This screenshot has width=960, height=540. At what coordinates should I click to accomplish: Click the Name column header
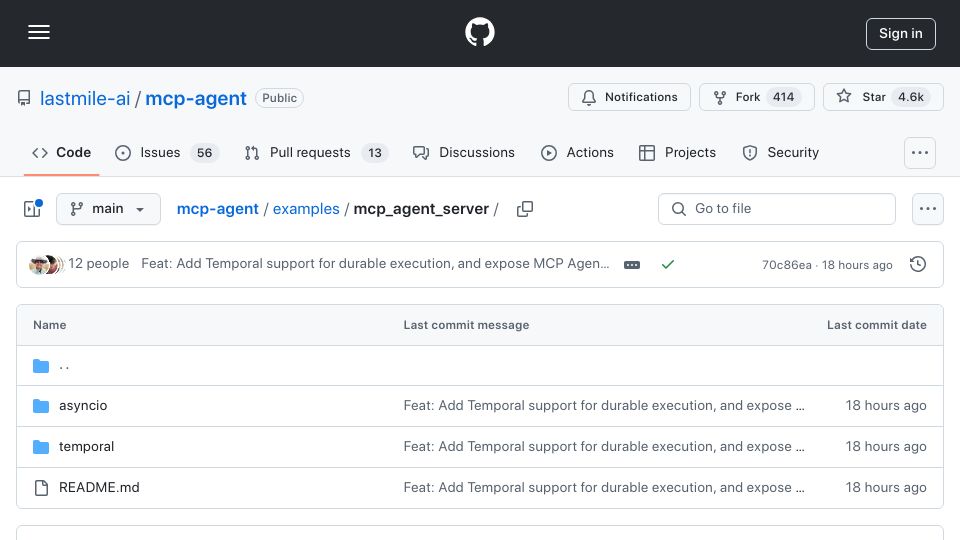pos(50,325)
